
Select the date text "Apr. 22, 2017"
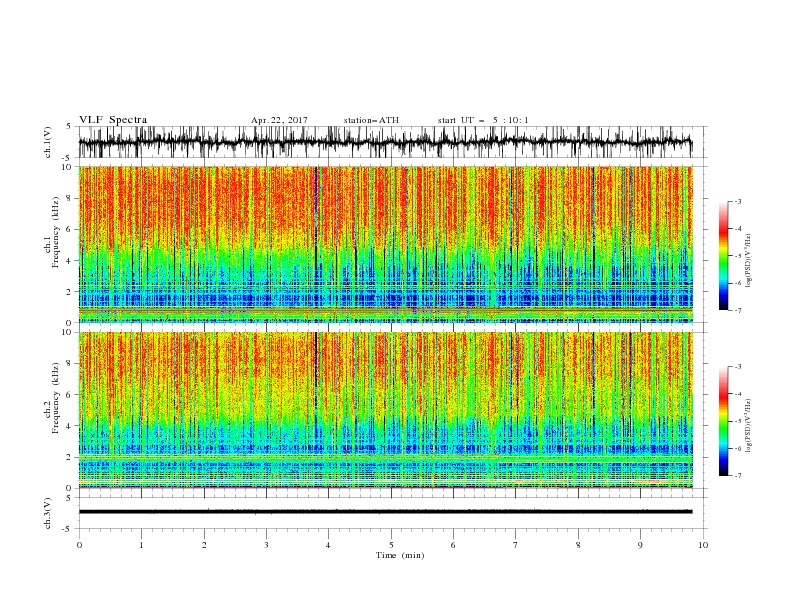pos(279,120)
